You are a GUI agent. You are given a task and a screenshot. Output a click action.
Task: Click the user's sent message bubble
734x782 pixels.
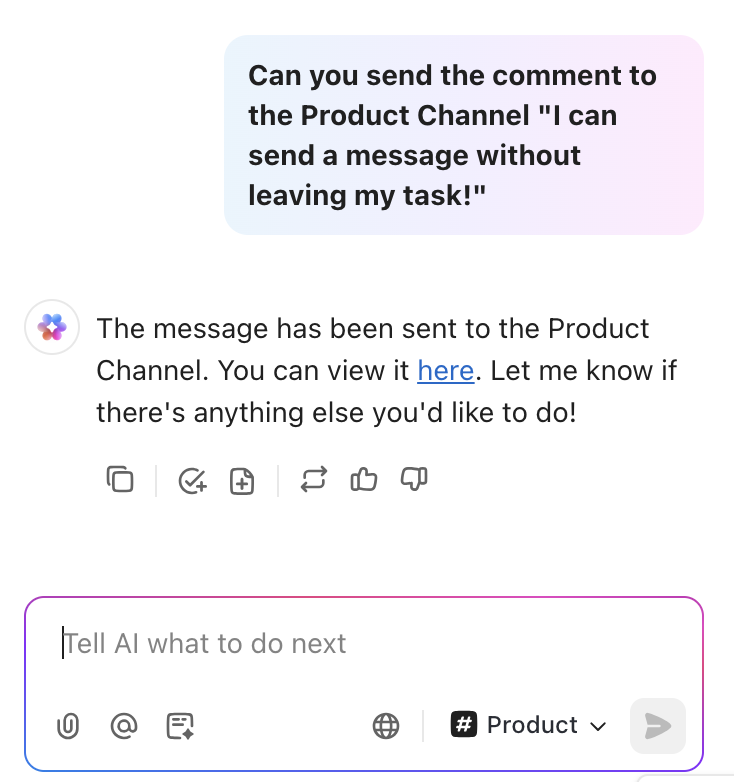point(463,135)
